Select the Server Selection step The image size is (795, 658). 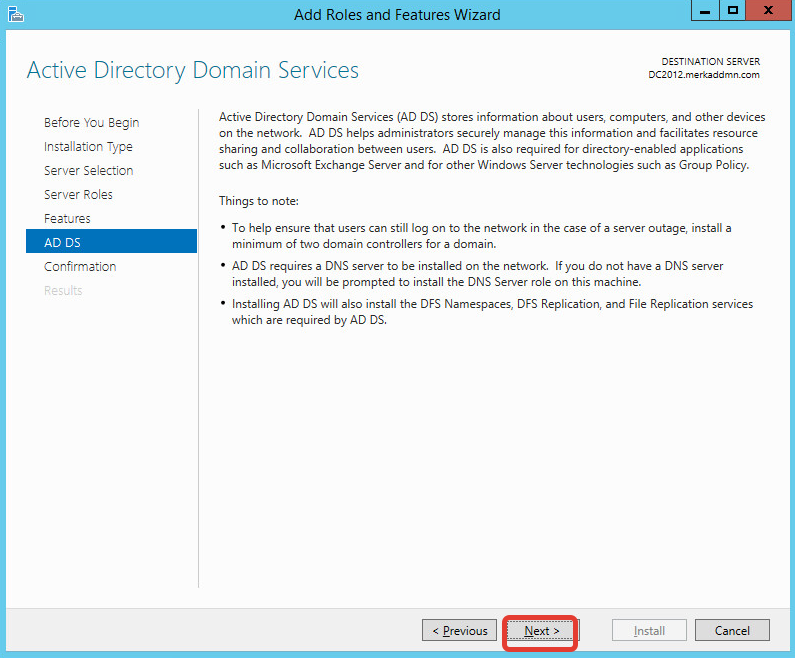pos(88,170)
